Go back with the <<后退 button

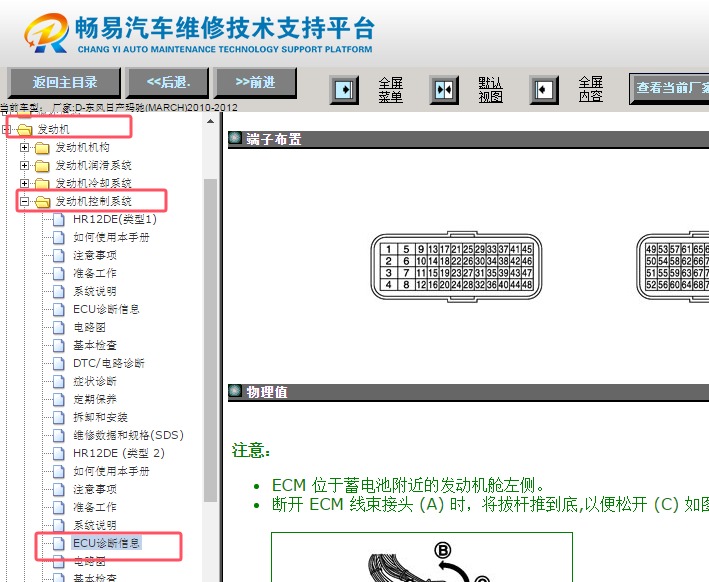click(x=168, y=83)
